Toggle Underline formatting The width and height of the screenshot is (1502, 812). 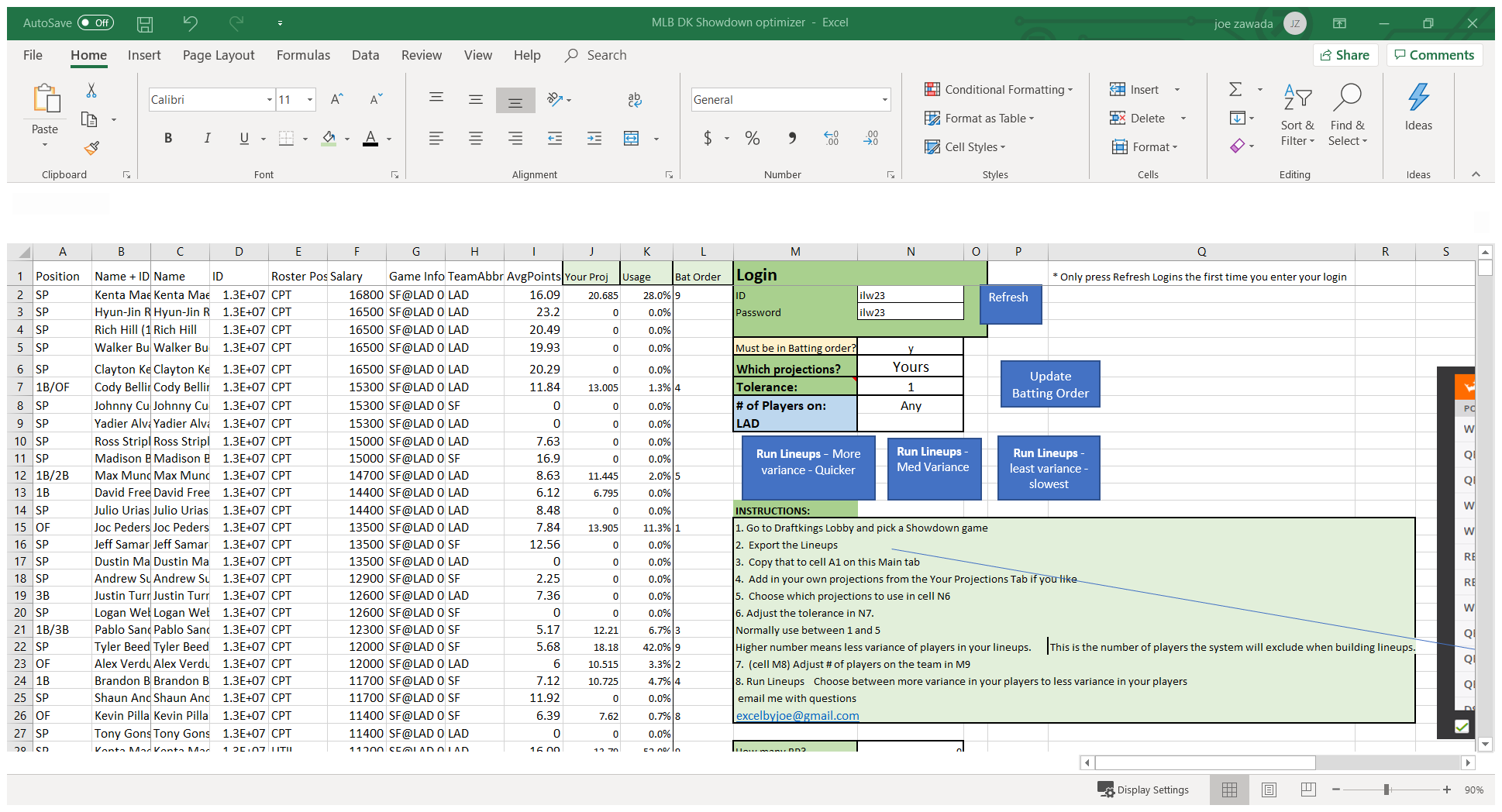tap(244, 138)
